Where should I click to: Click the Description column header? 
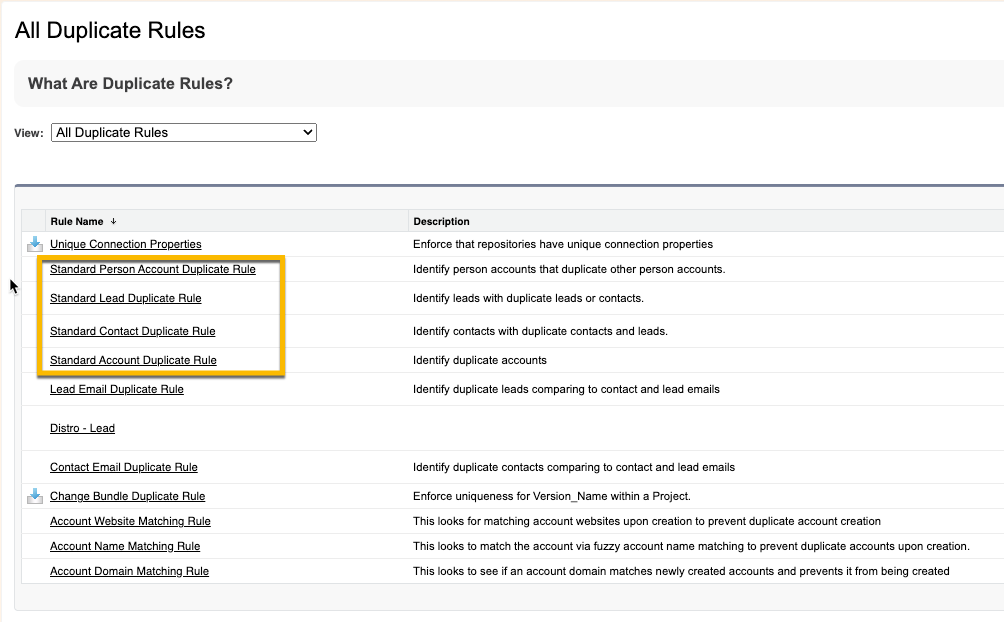tap(441, 221)
